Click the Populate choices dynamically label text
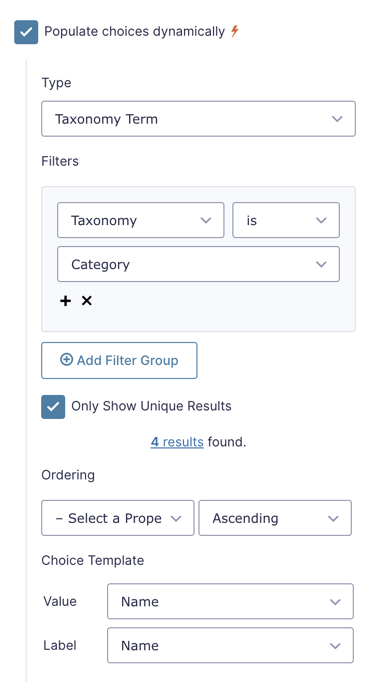 (x=134, y=32)
